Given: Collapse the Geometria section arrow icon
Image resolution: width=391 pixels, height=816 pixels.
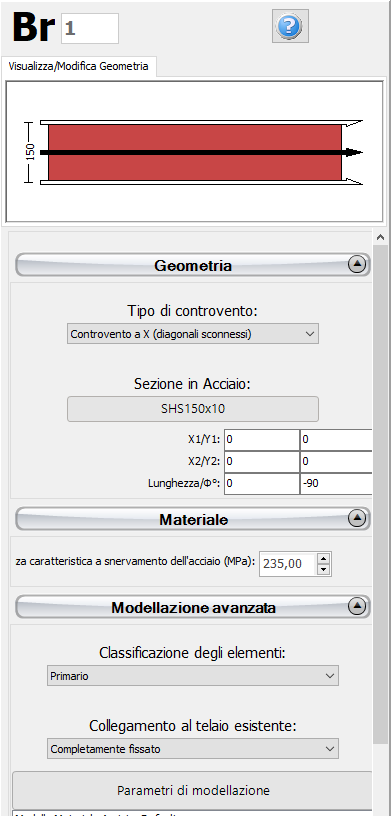Looking at the screenshot, I should pos(357,265).
